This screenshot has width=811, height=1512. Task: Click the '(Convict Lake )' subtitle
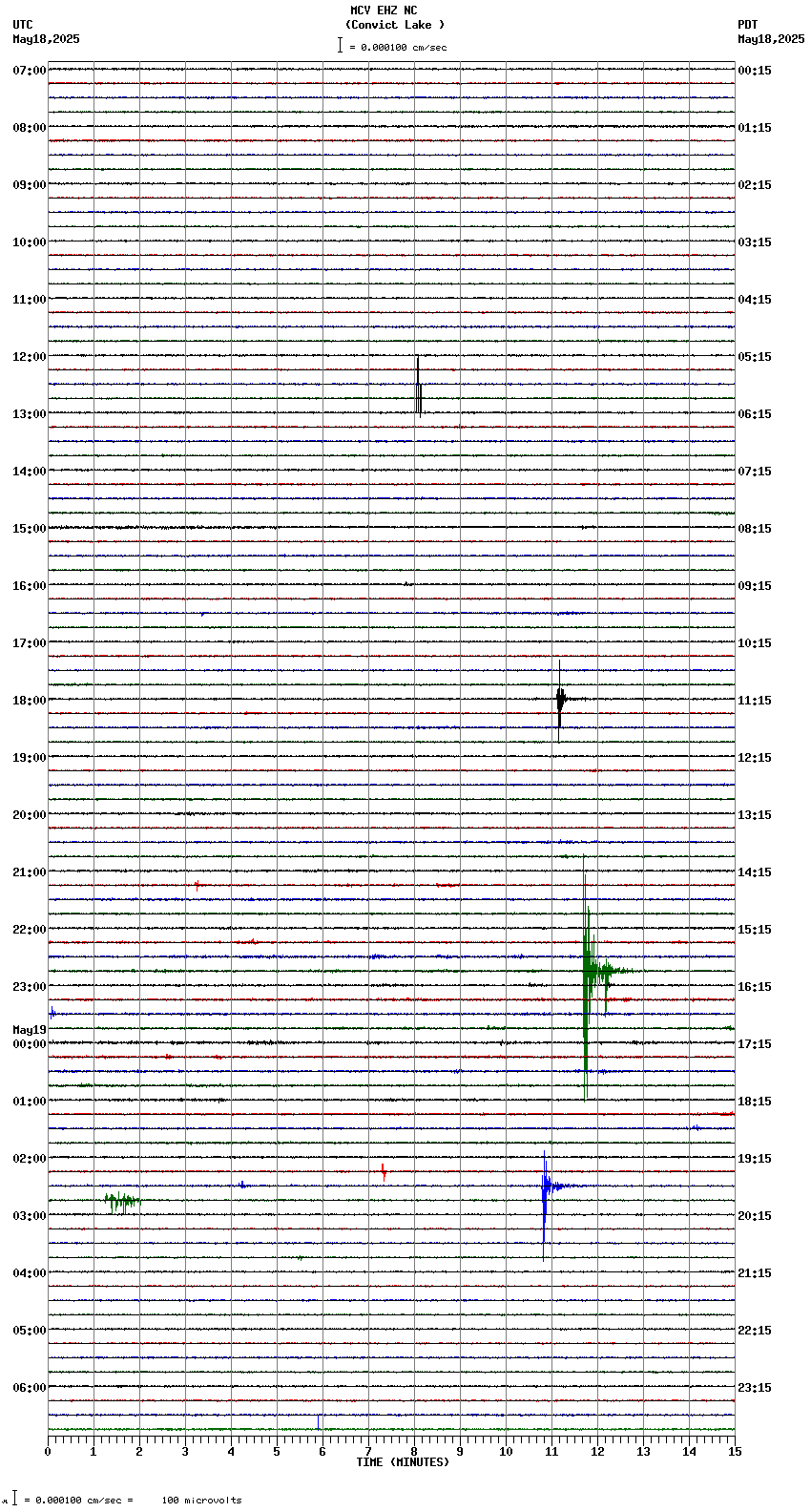pos(395,25)
